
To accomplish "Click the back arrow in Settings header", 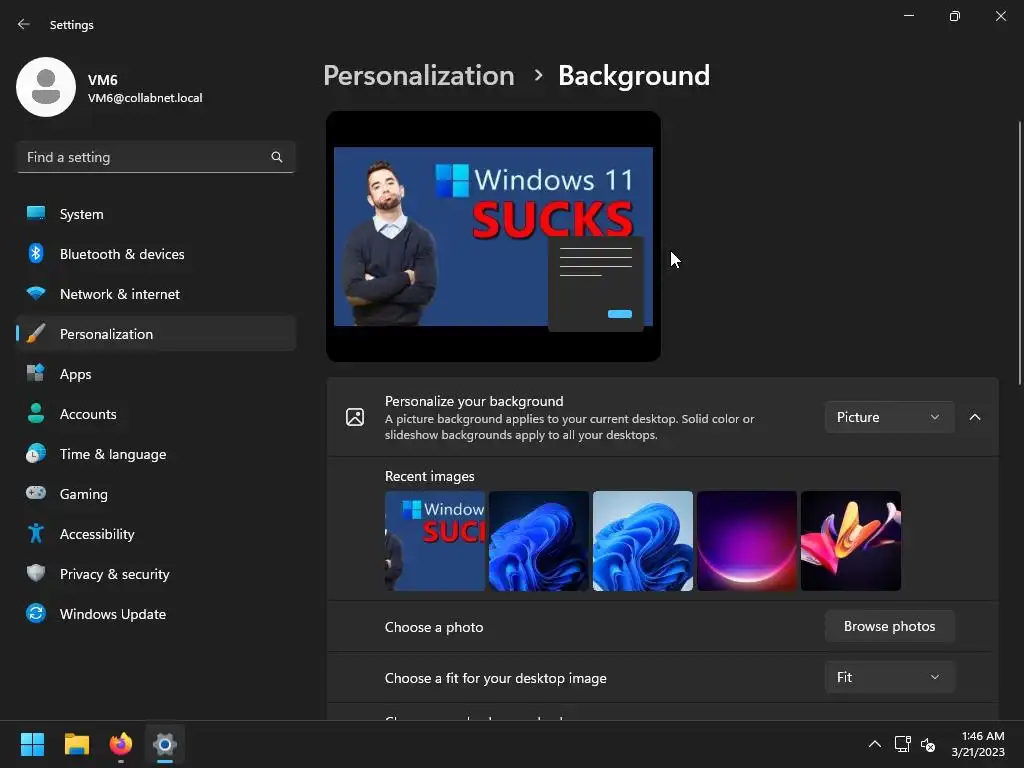I will coord(24,24).
